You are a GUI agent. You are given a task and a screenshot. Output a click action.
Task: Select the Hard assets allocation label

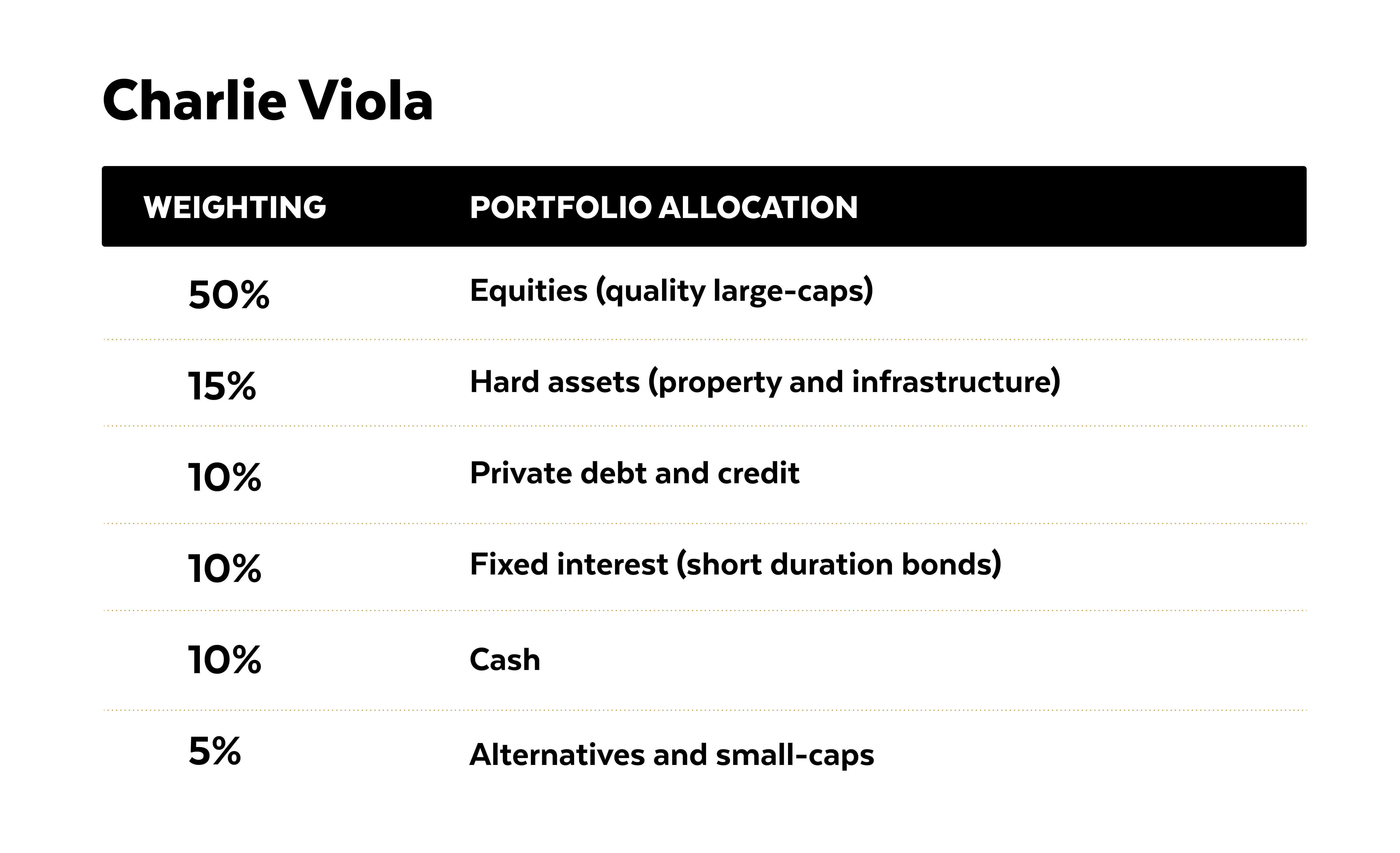[x=765, y=382]
